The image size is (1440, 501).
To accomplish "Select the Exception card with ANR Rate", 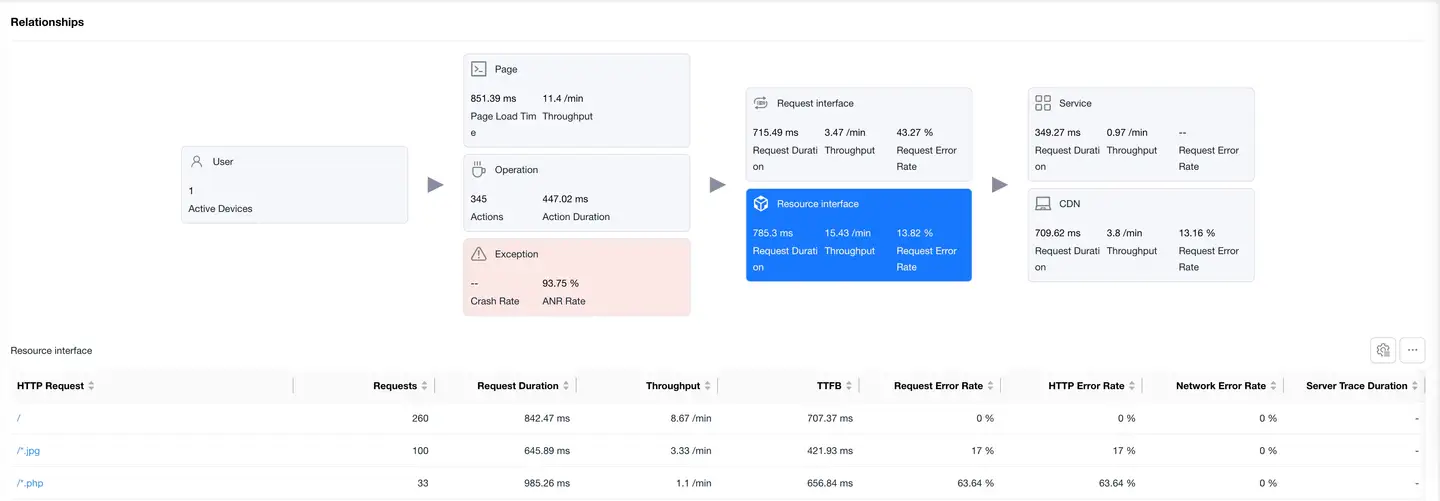I will (576, 277).
